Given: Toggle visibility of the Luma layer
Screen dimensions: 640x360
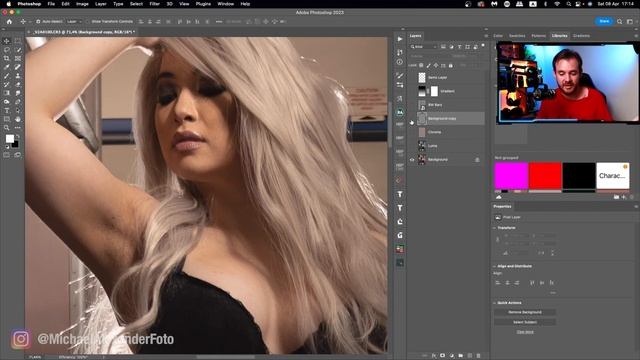Looking at the screenshot, I should coord(412,146).
